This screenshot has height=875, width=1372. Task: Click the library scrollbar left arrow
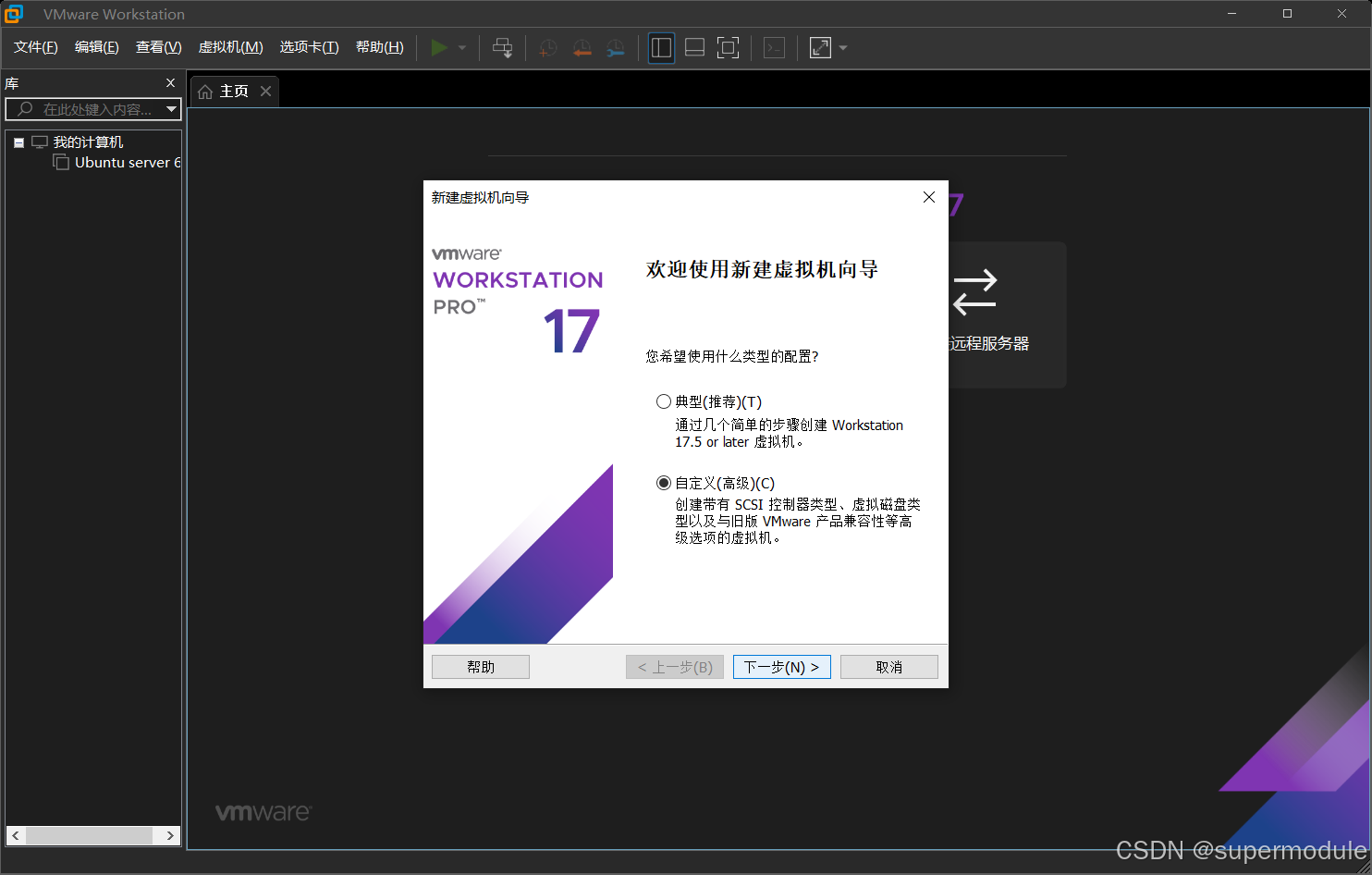[16, 835]
